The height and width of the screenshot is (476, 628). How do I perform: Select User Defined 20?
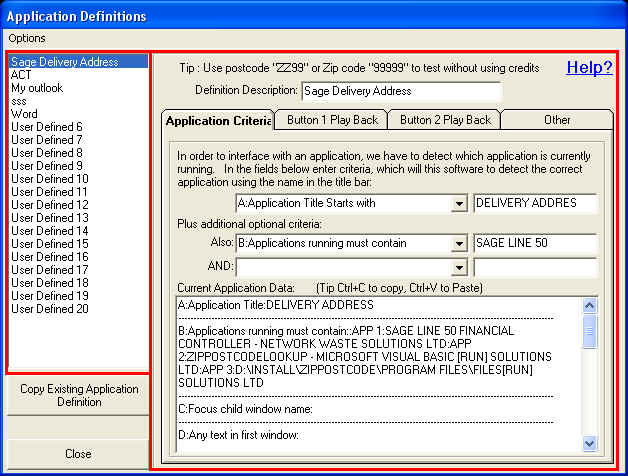coord(78,309)
